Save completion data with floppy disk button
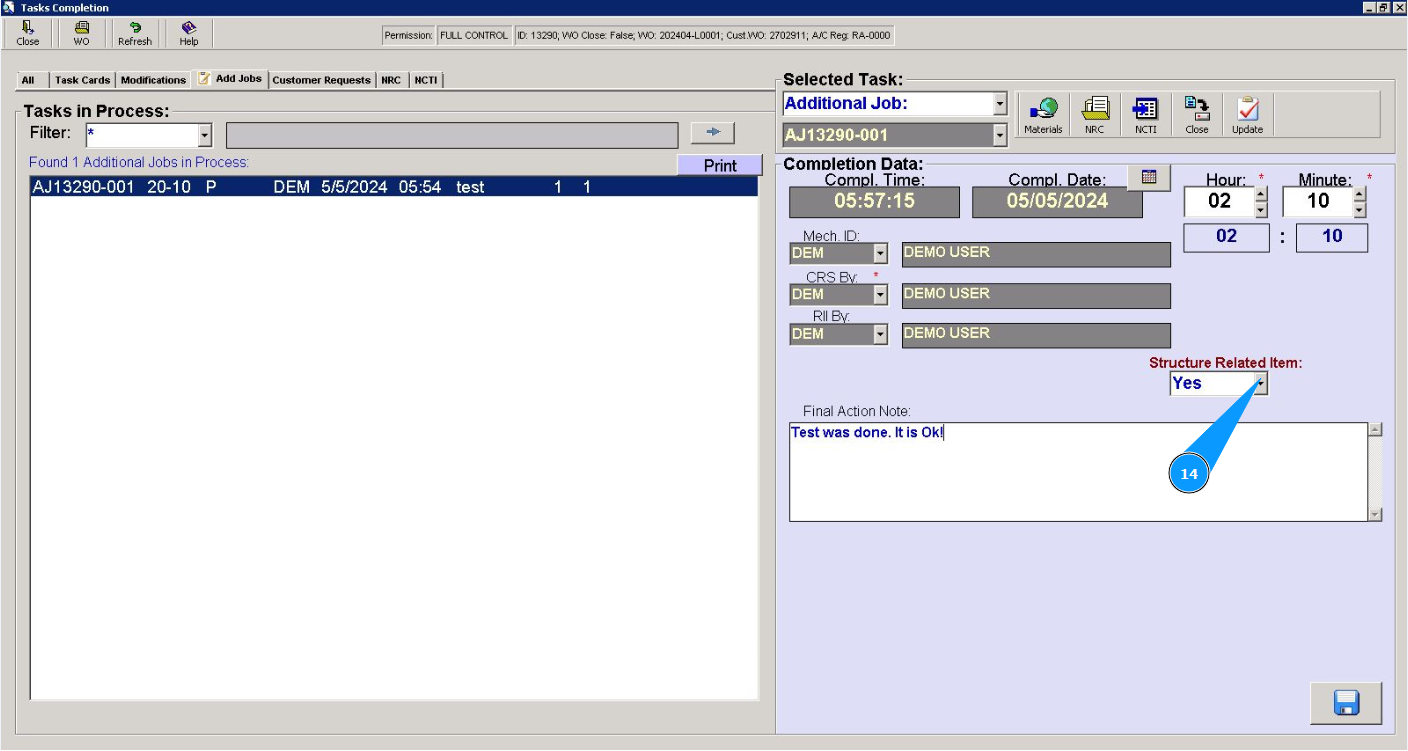 [x=1346, y=703]
